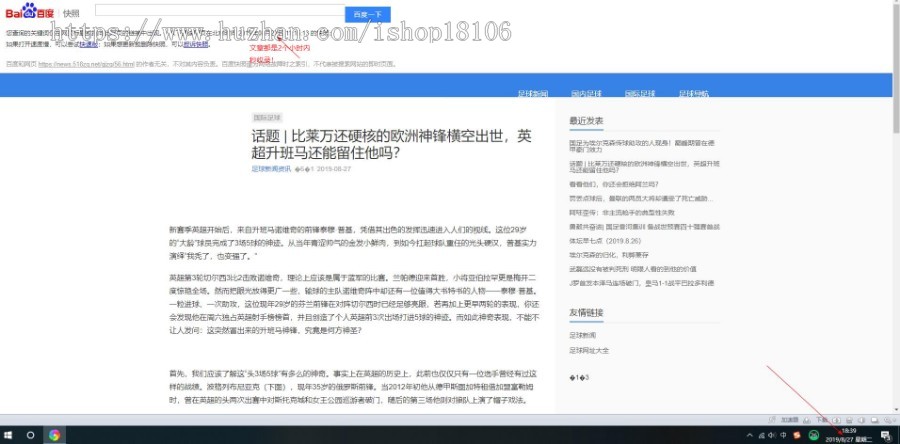This screenshot has height=444, width=900.
Task: Click the article headline about 比莱万
Action: [391, 145]
